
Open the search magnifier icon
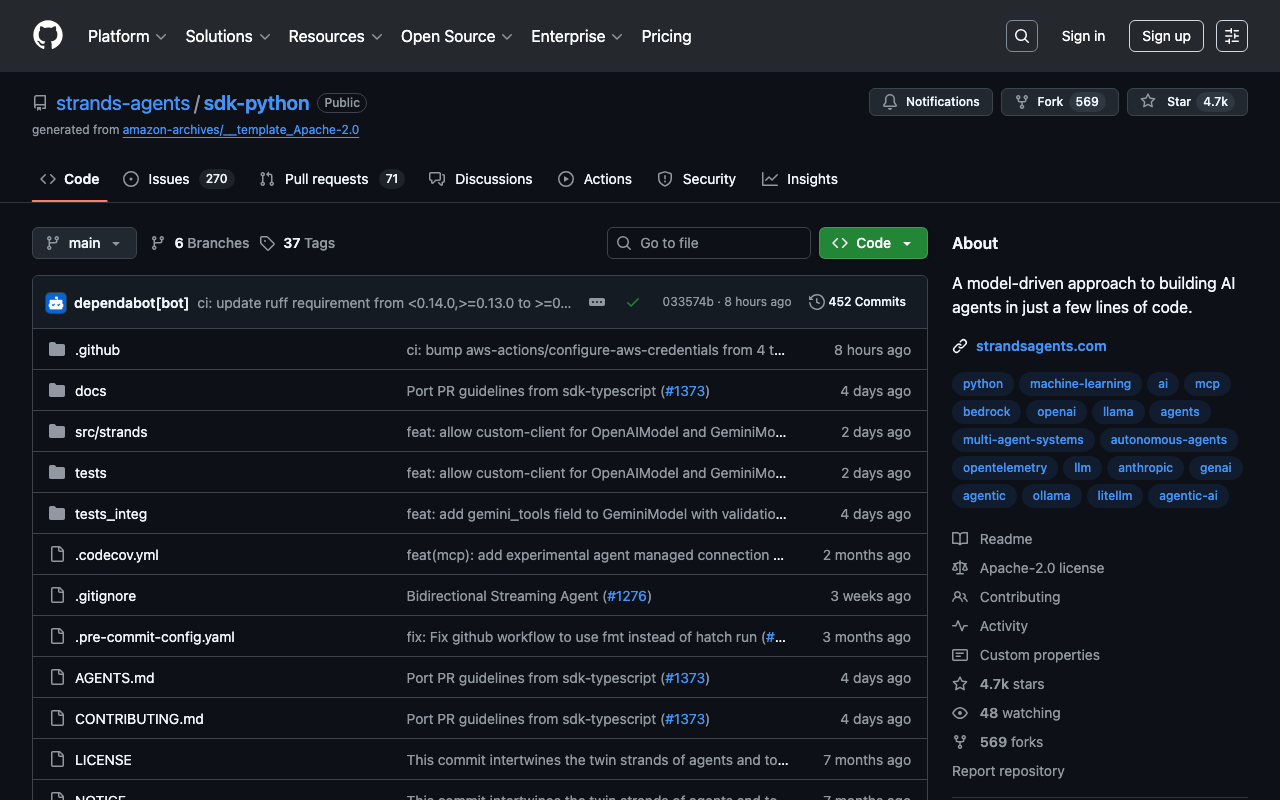[1021, 36]
